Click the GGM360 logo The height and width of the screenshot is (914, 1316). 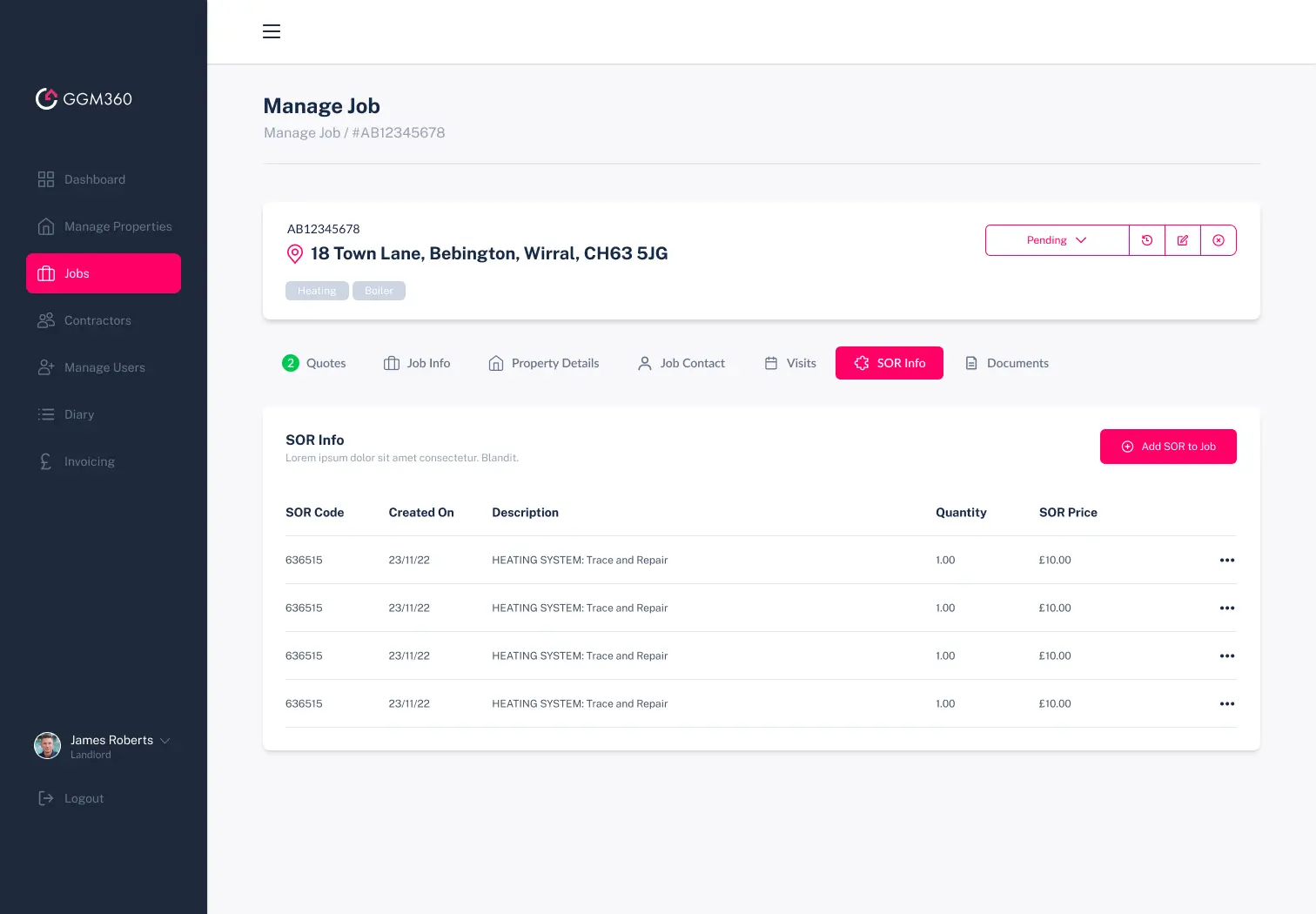point(84,99)
